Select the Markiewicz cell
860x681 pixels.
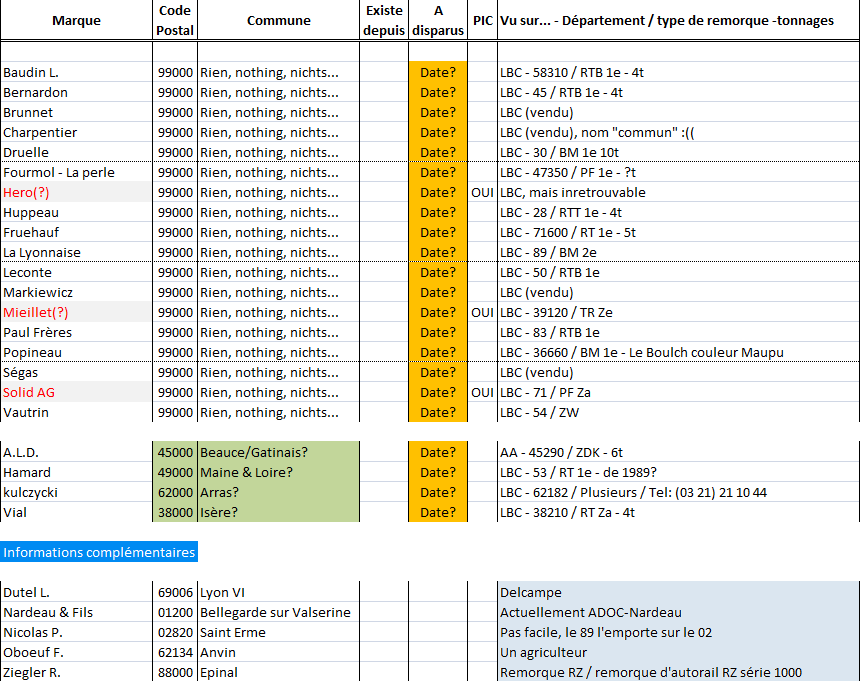pos(76,292)
